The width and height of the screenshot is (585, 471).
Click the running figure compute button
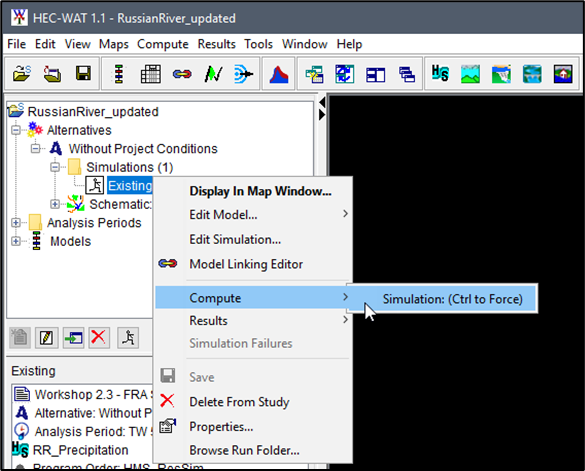[128, 338]
